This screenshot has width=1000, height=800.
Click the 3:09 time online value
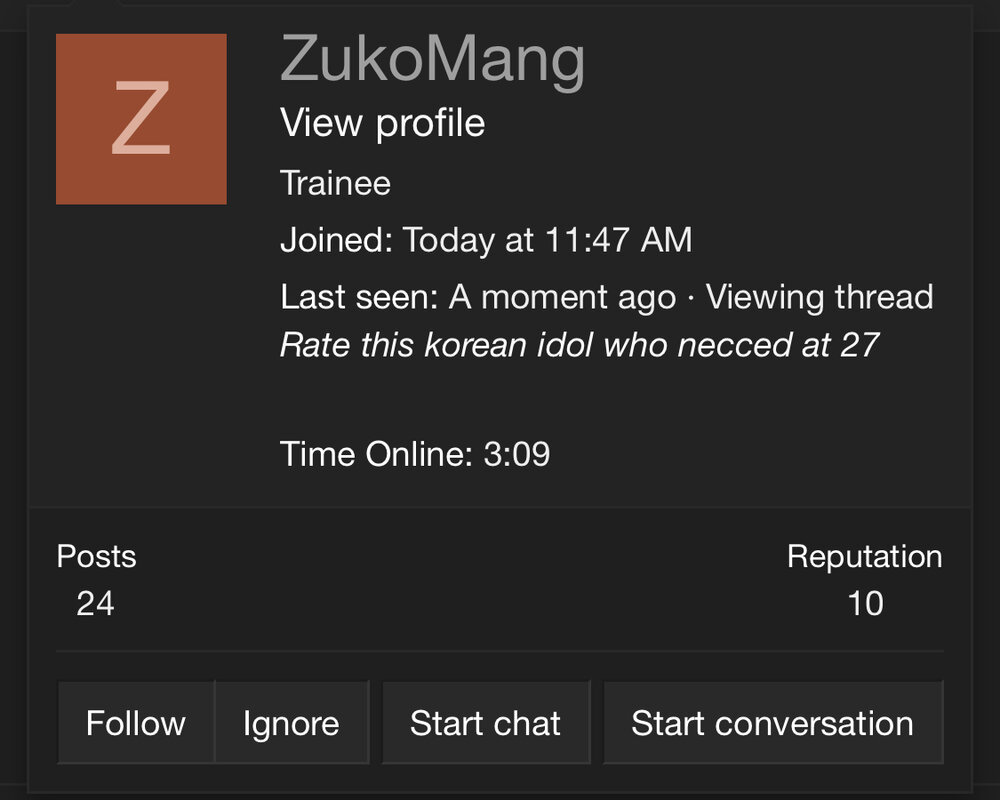tap(516, 454)
